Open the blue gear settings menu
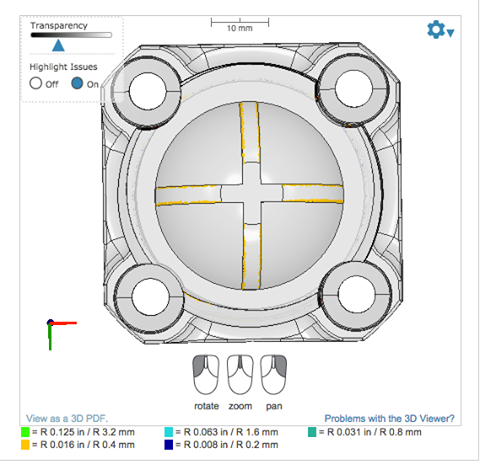This screenshot has height=475, width=480. pyautogui.click(x=436, y=30)
